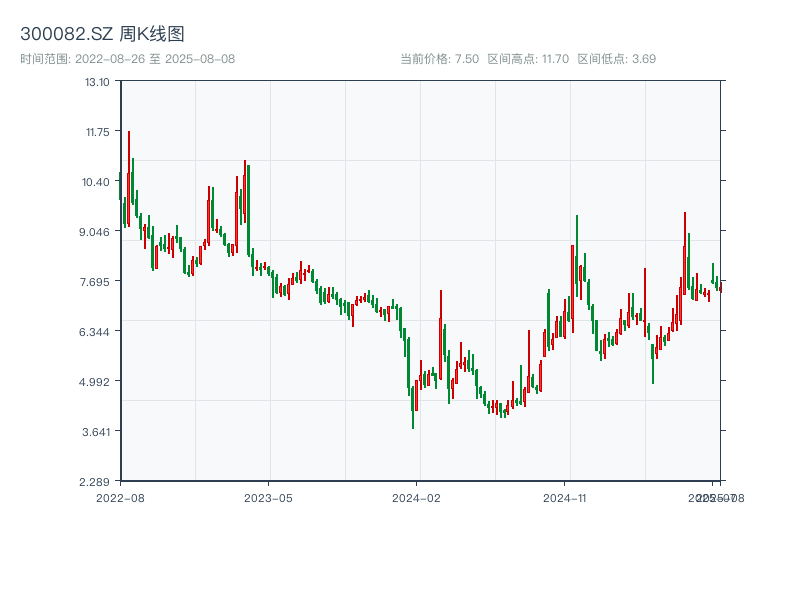The height and width of the screenshot is (600, 800).
Task: Click the 11.75 y-axis tick label
Action: pos(97,132)
